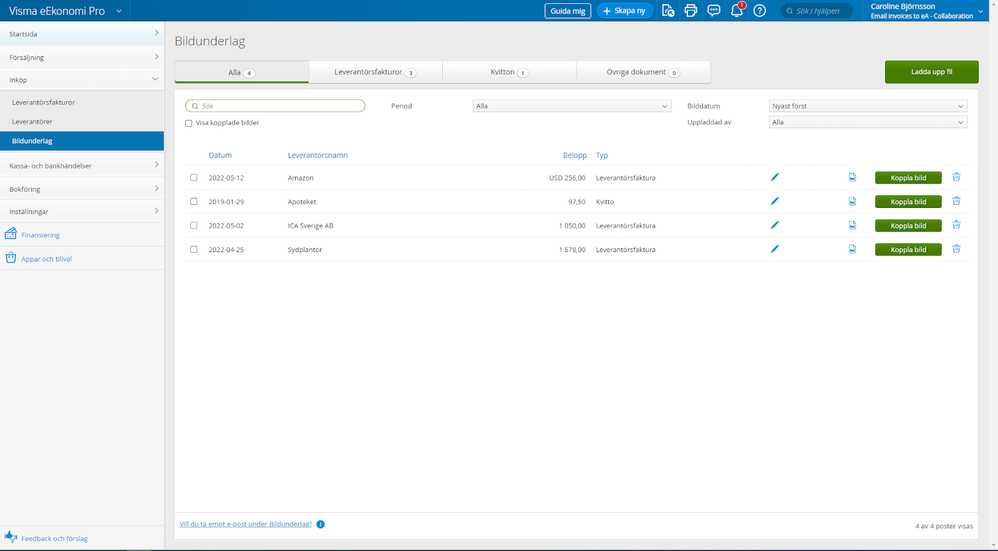998x551 pixels.
Task: Click the help question mark icon
Action: click(760, 11)
